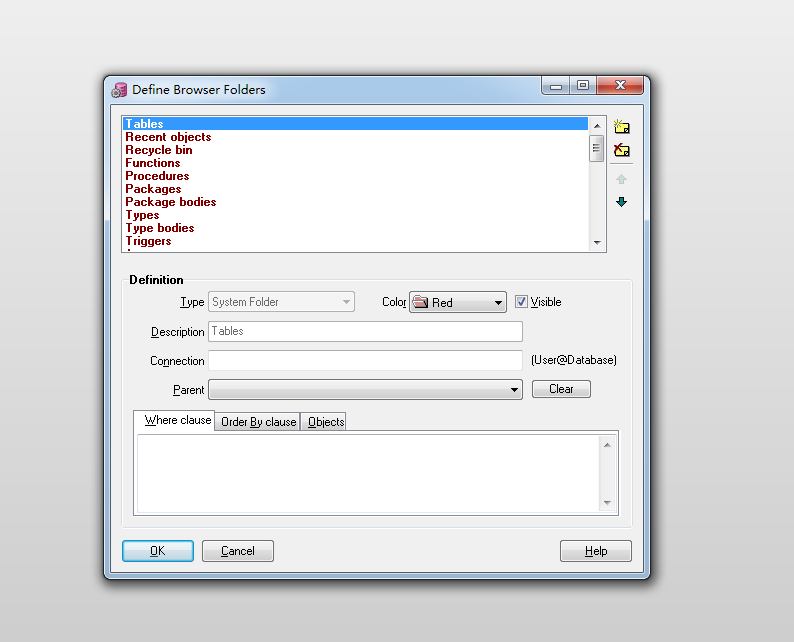Minimize the Define Browser Folders window
This screenshot has width=794, height=642.
556,85
